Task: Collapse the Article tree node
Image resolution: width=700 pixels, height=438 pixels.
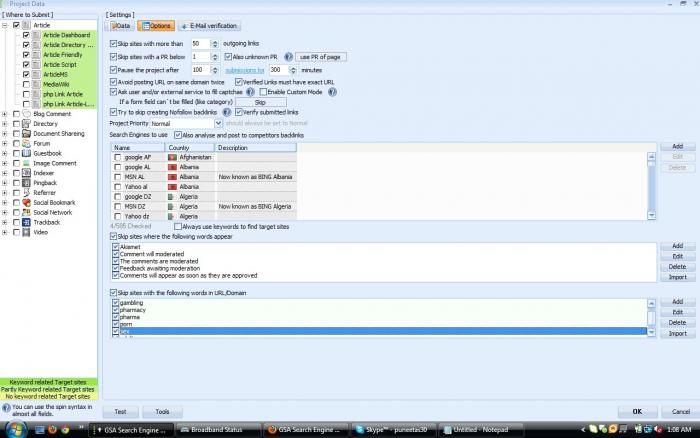Action: pyautogui.click(x=5, y=25)
